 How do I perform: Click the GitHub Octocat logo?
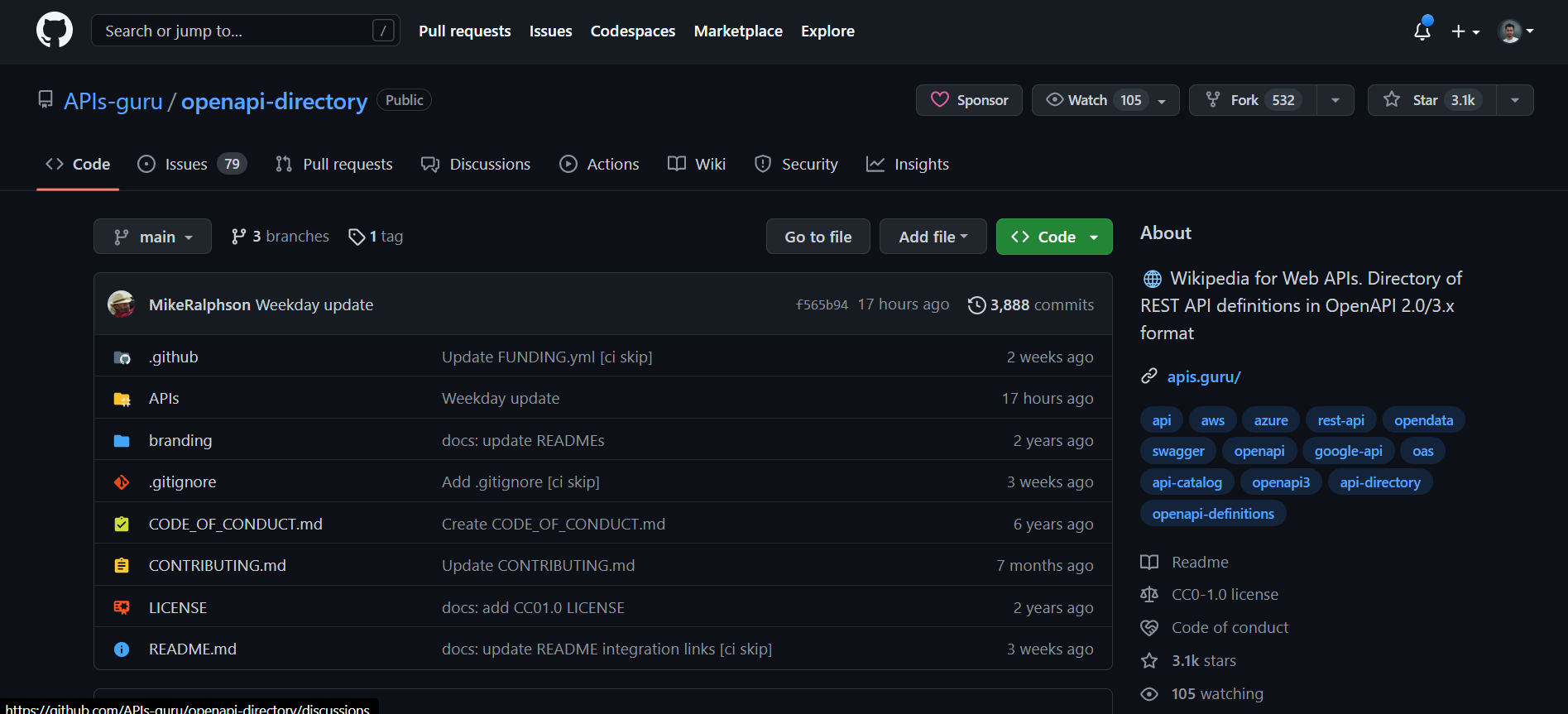(55, 31)
